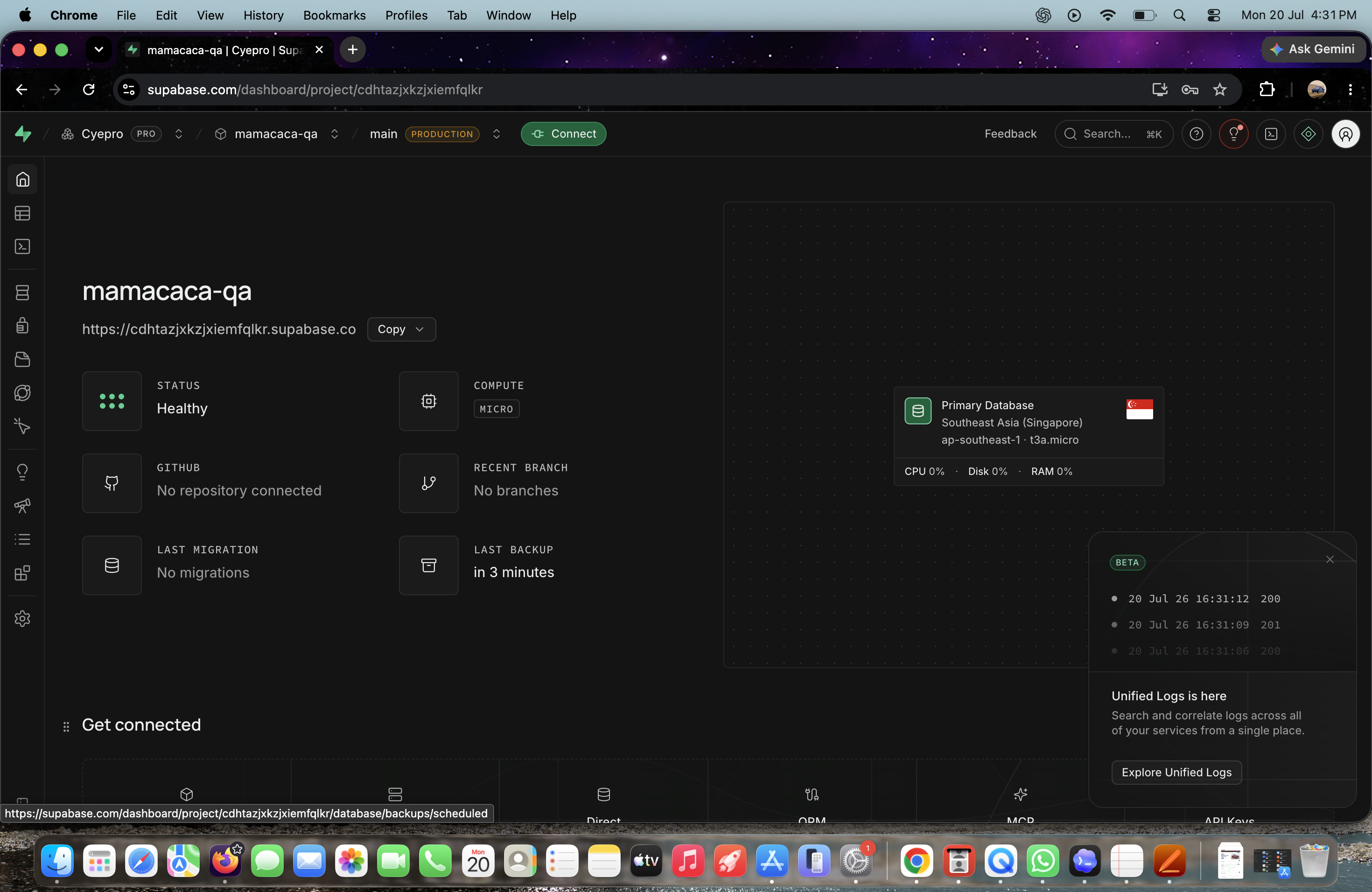Open the user account avatar menu
The height and width of the screenshot is (892, 1372).
pos(1345,134)
